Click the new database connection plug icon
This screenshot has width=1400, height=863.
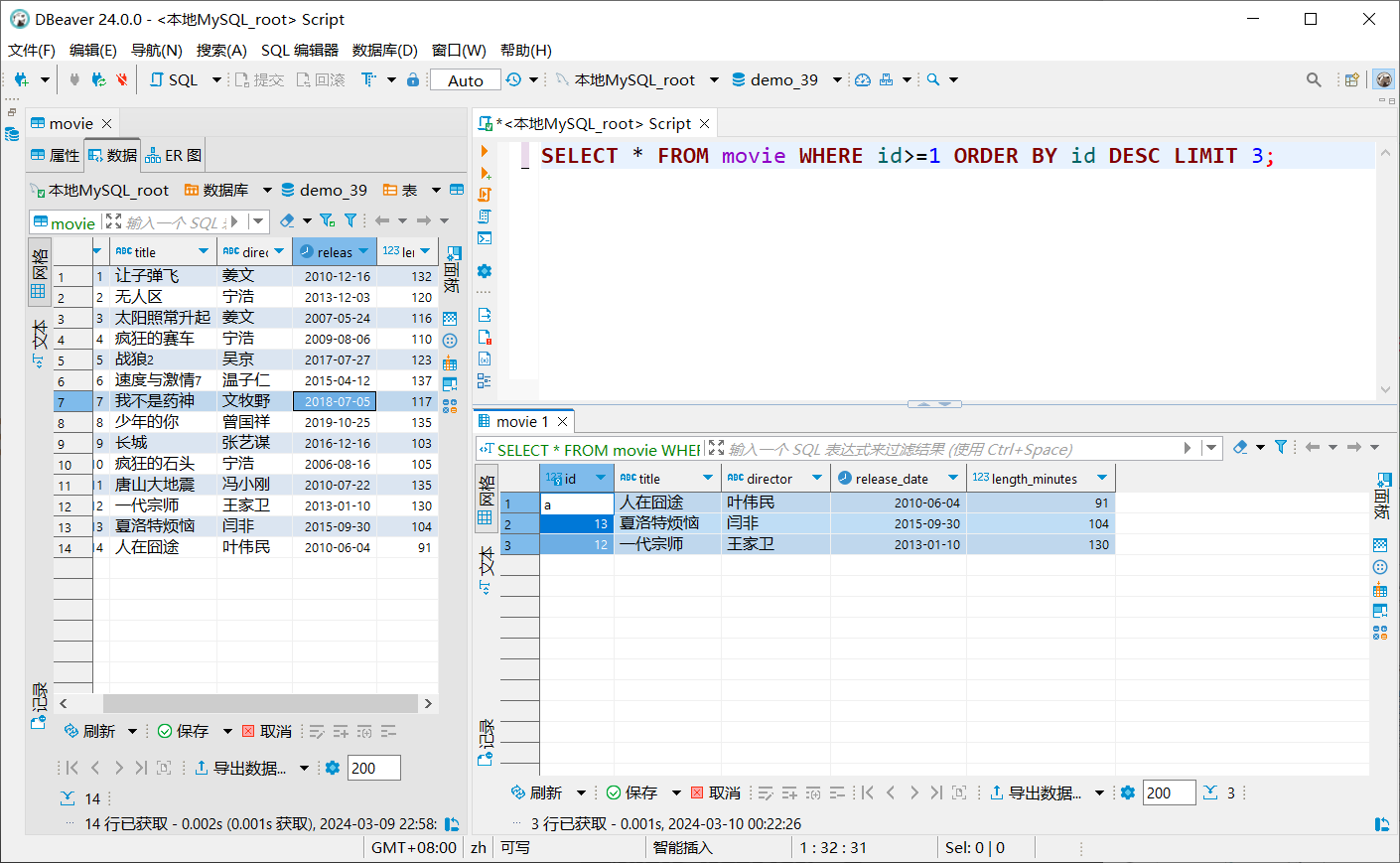[21, 79]
